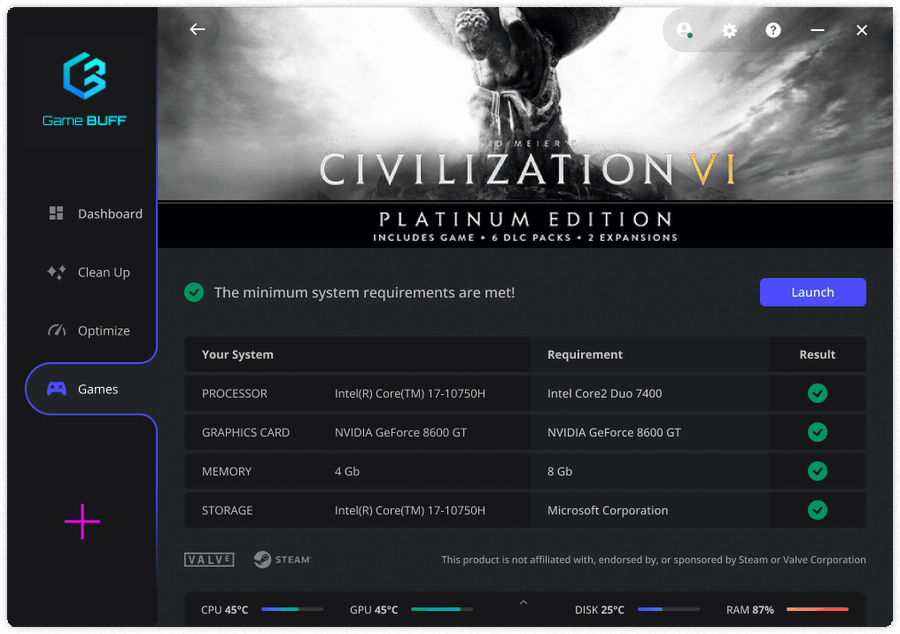The width and height of the screenshot is (900, 634).
Task: Open the user account profile icon
Action: (684, 30)
